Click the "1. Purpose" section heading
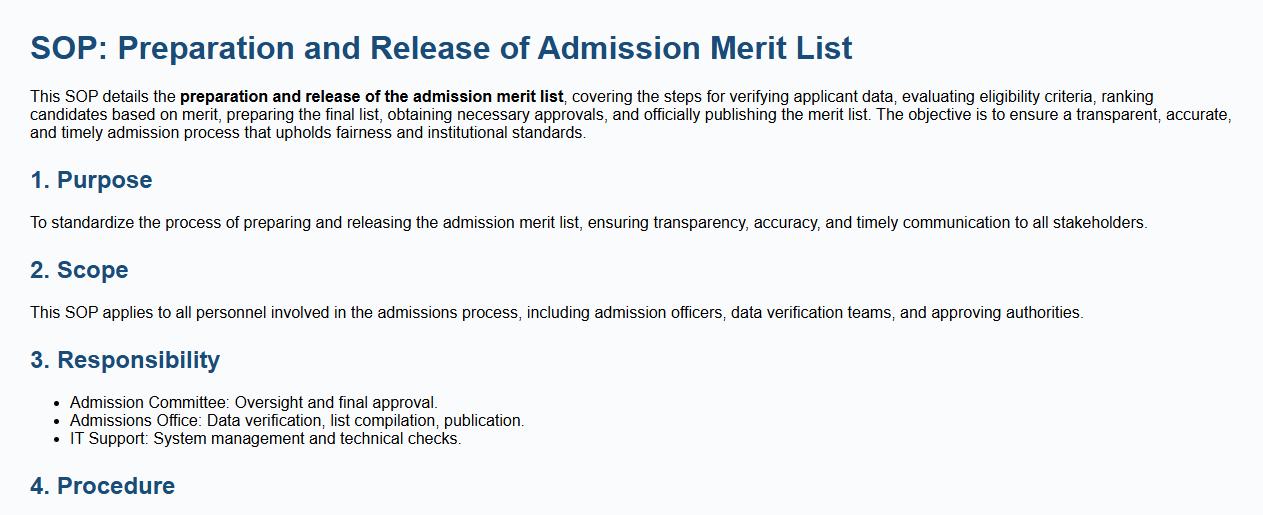Viewport: 1263px width, 515px height. [91, 180]
